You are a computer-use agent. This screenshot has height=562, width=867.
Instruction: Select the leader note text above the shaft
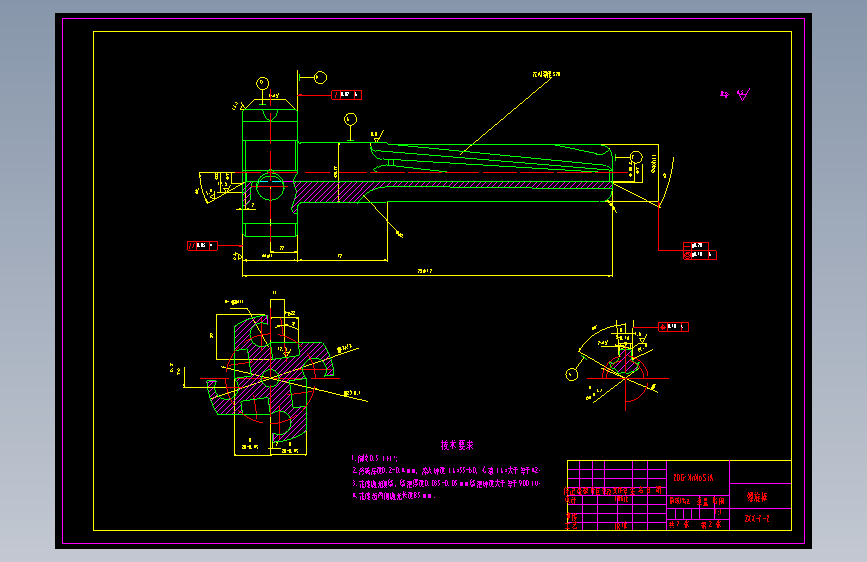pyautogui.click(x=546, y=74)
